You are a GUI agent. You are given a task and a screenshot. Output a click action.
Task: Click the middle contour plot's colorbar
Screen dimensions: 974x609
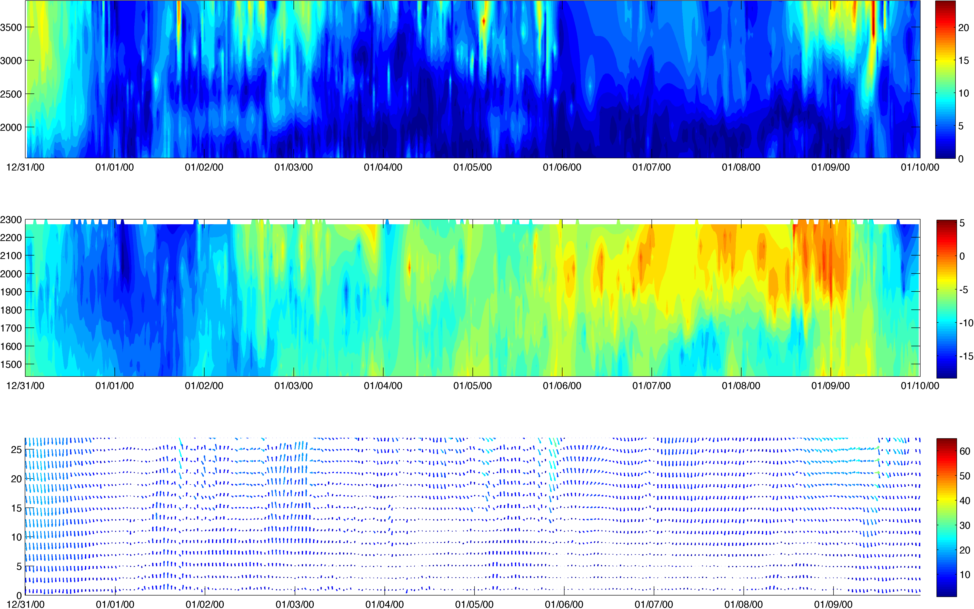945,298
